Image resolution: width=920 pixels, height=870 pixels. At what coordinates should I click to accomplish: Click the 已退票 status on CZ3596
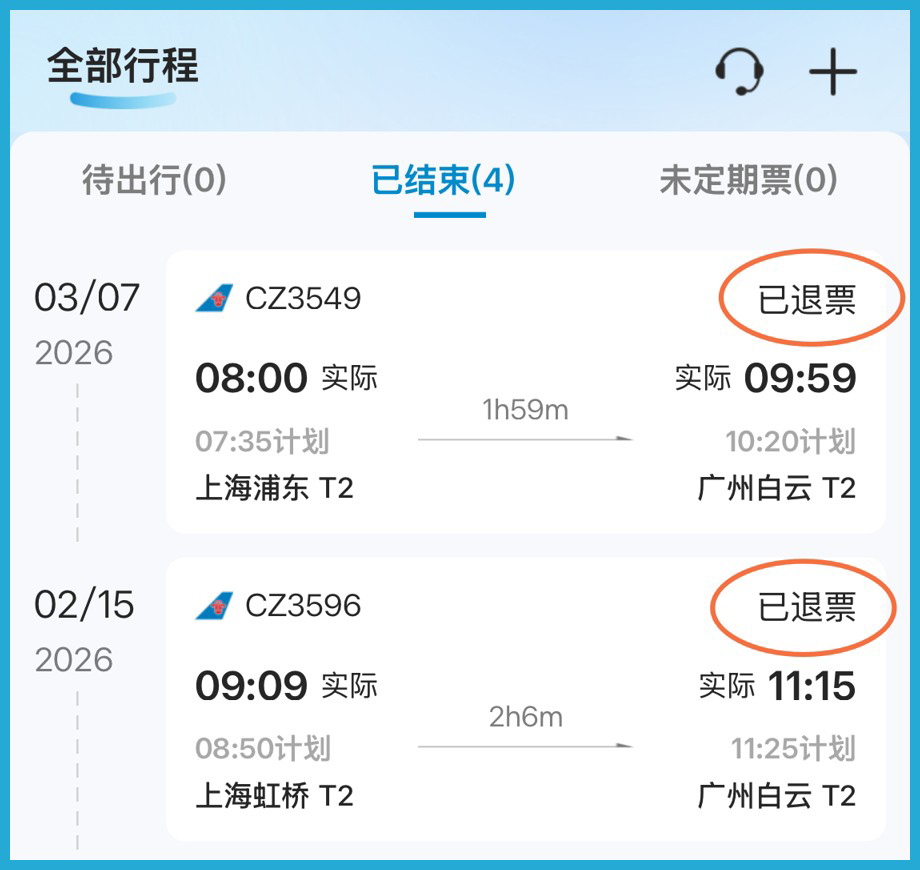[x=807, y=607]
